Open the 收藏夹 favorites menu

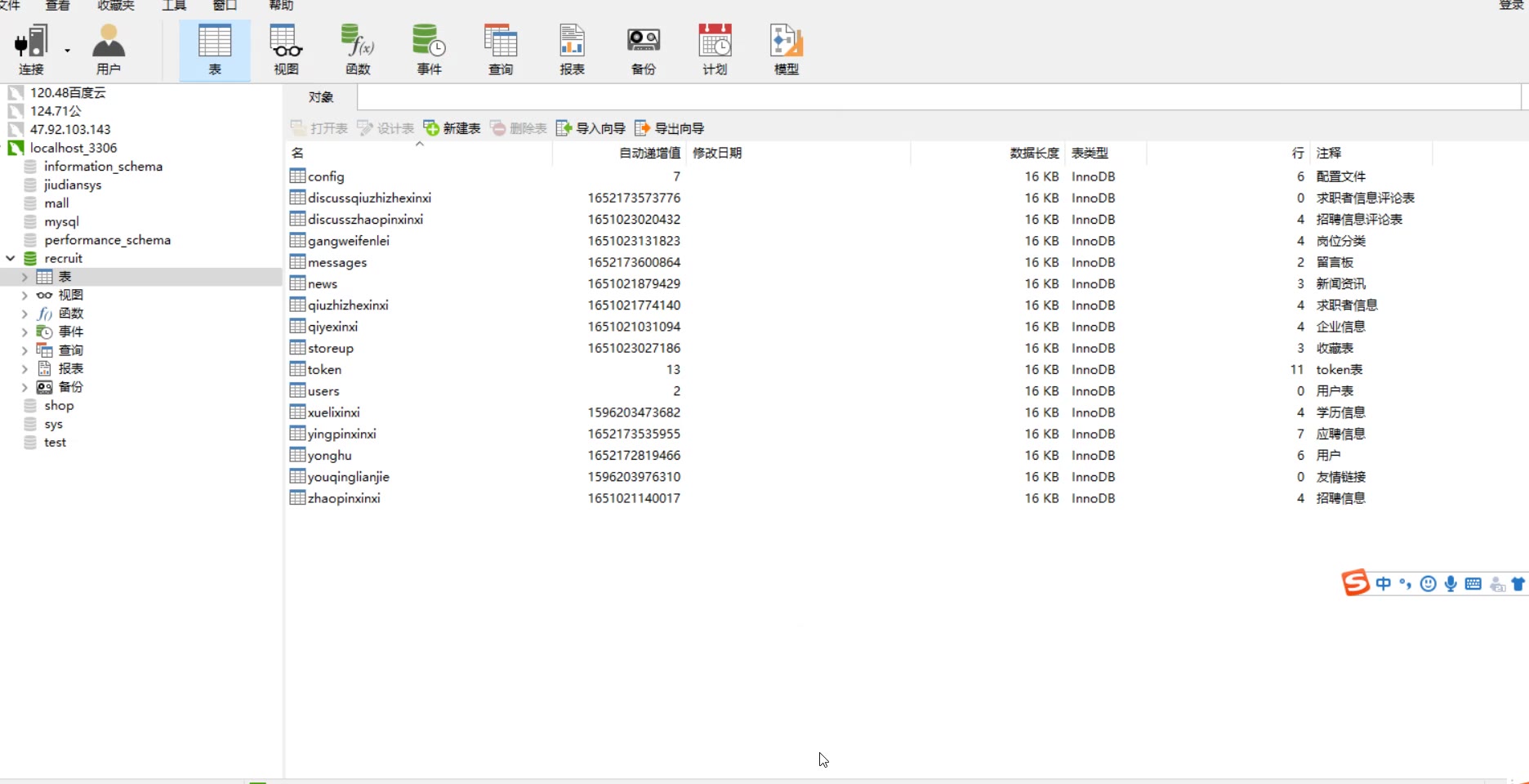115,6
